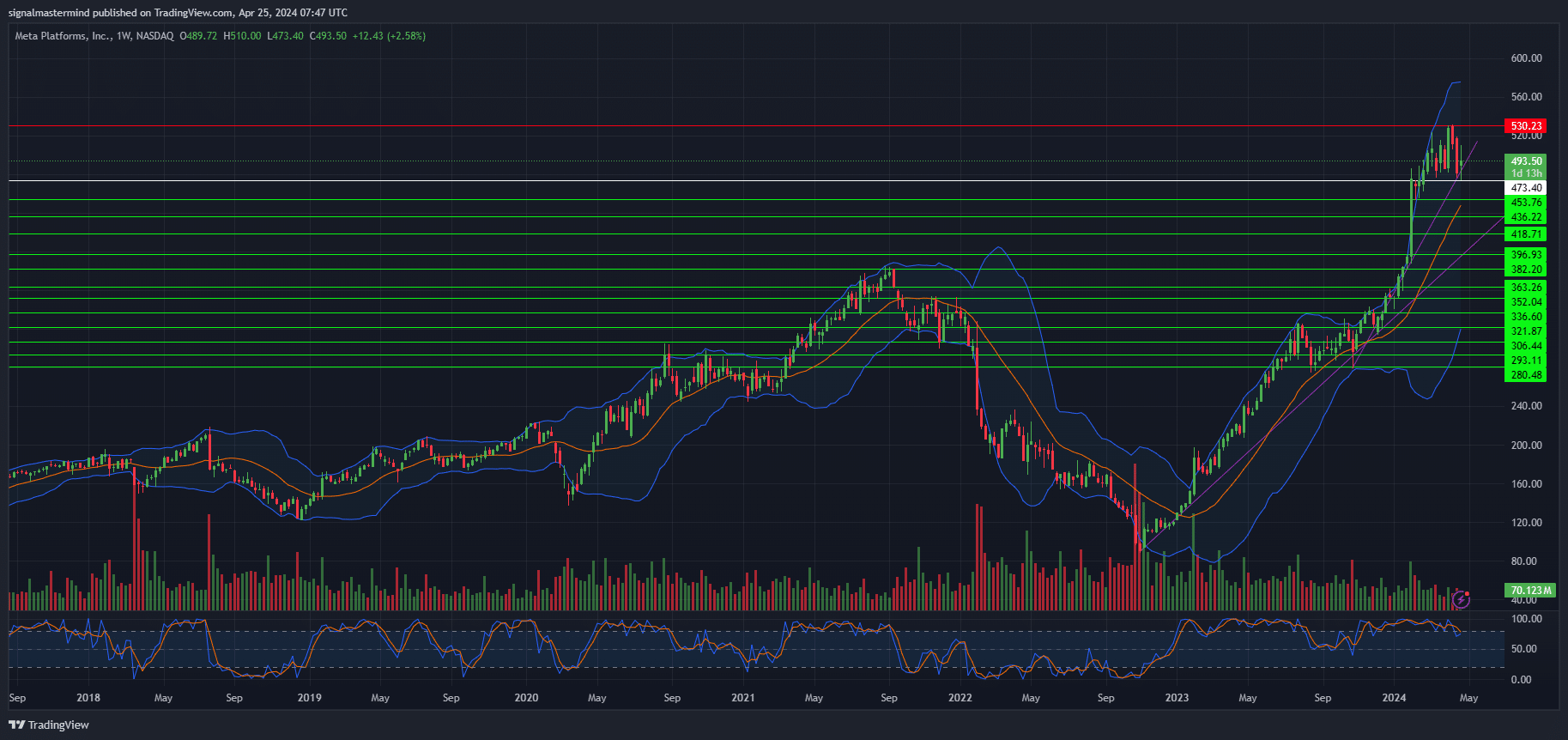Click the 160.00 price axis label
Image resolution: width=1568 pixels, height=740 pixels.
tap(1526, 484)
